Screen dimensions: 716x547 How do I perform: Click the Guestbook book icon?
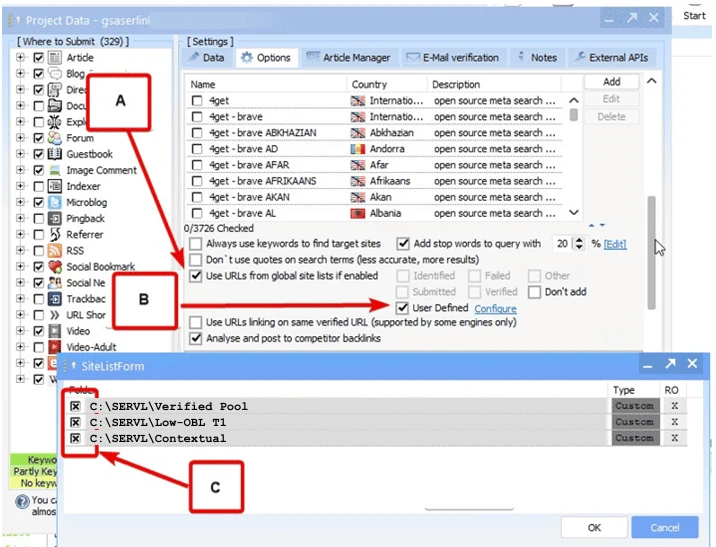tap(55, 154)
